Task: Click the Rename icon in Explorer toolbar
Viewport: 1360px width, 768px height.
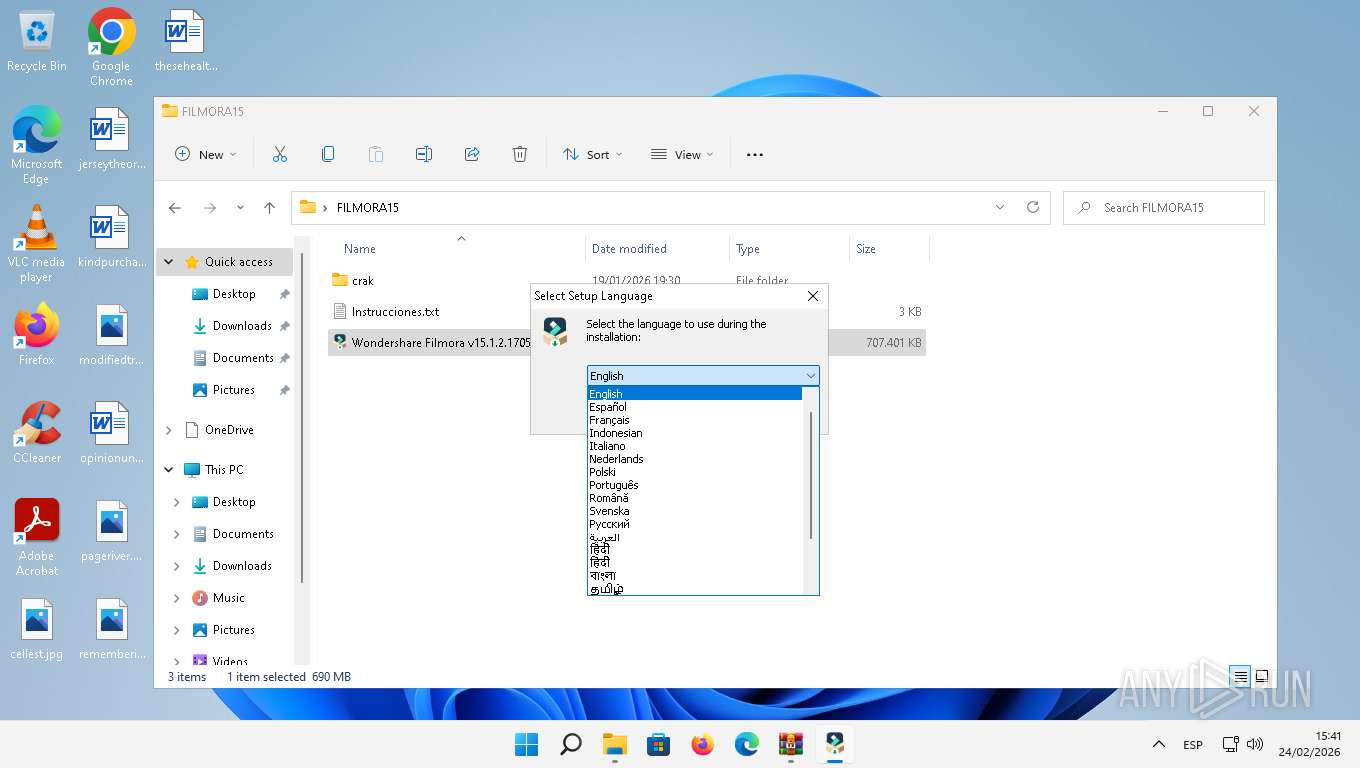Action: coord(424,154)
